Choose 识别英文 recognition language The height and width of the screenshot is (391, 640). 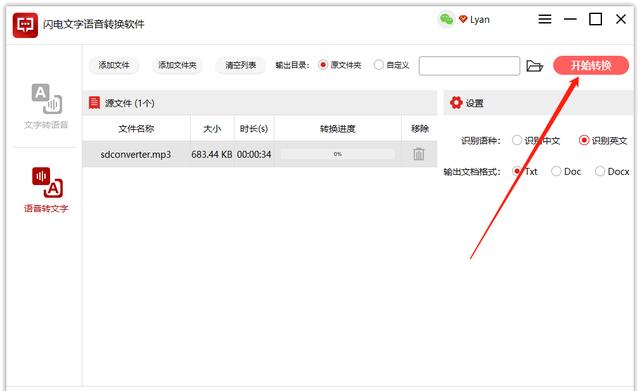tap(603, 140)
